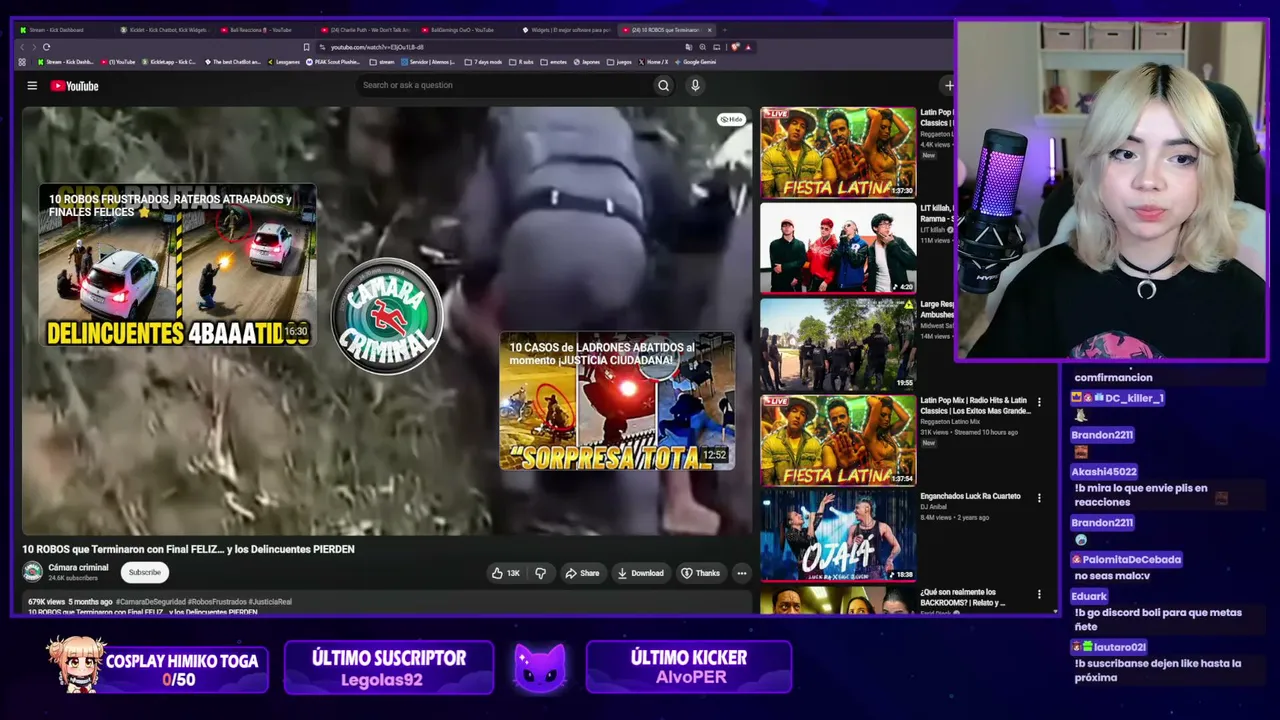The height and width of the screenshot is (720, 1280).
Task: Switch to 'BaliGamings OwO - YouTube' tab
Action: (464, 30)
